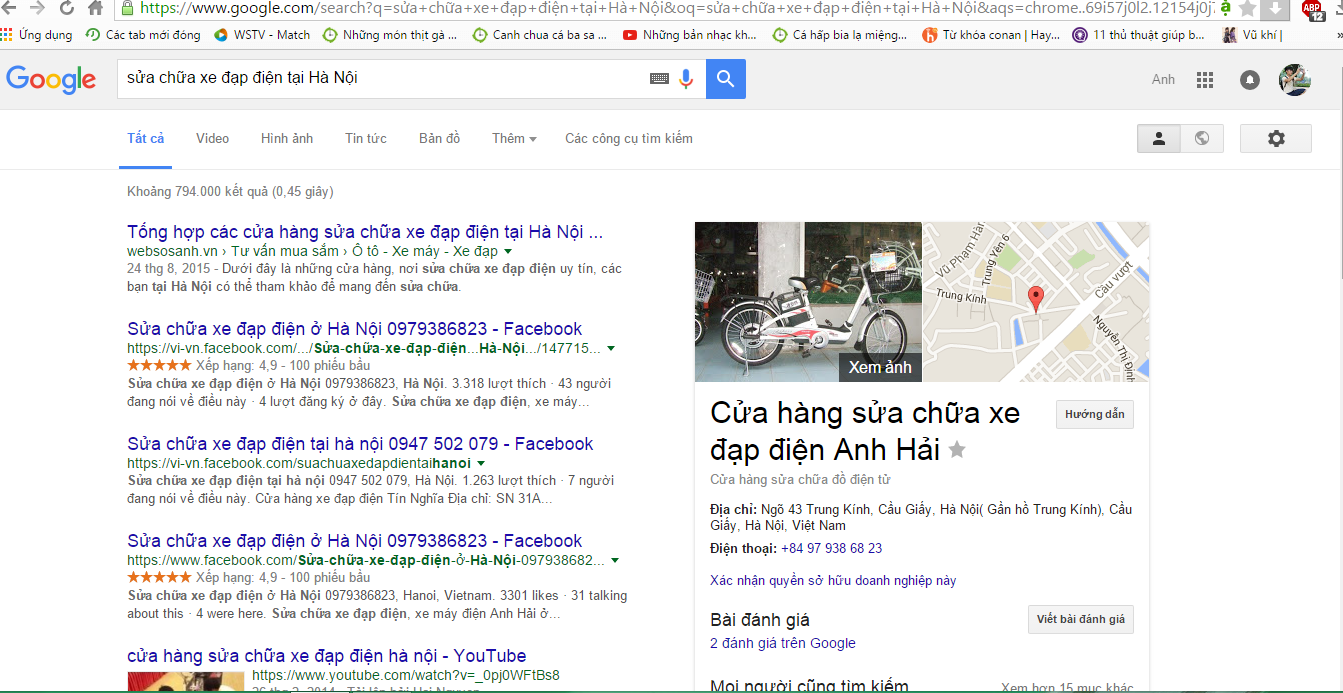Click the Viết bài đánh giá button
The width and height of the screenshot is (1343, 693).
click(1080, 619)
